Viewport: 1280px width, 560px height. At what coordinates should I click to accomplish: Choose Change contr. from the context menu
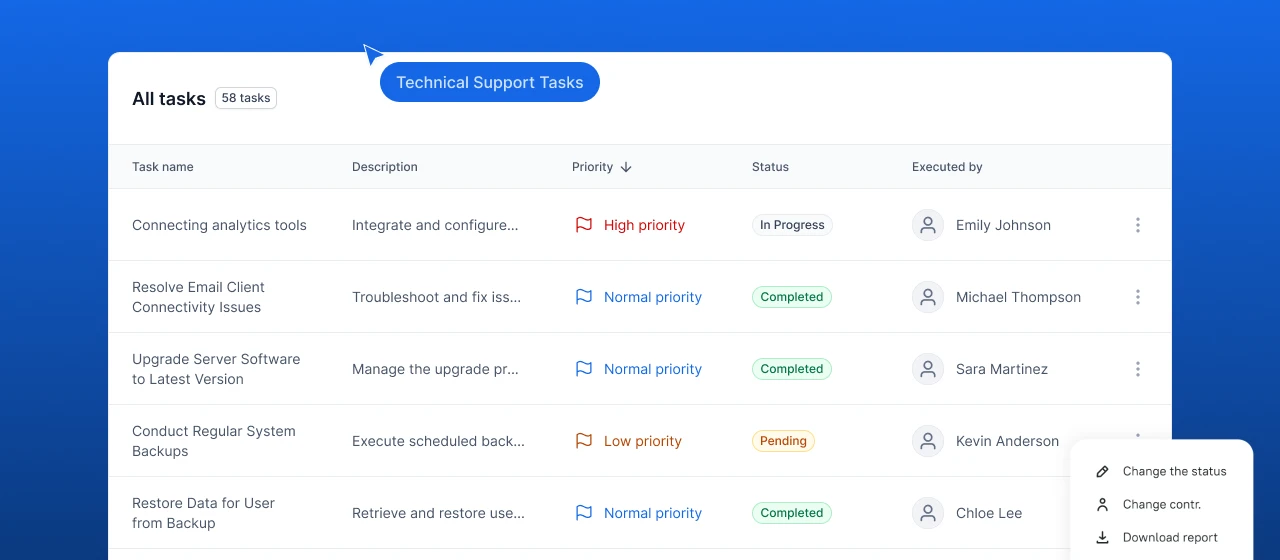1161,505
